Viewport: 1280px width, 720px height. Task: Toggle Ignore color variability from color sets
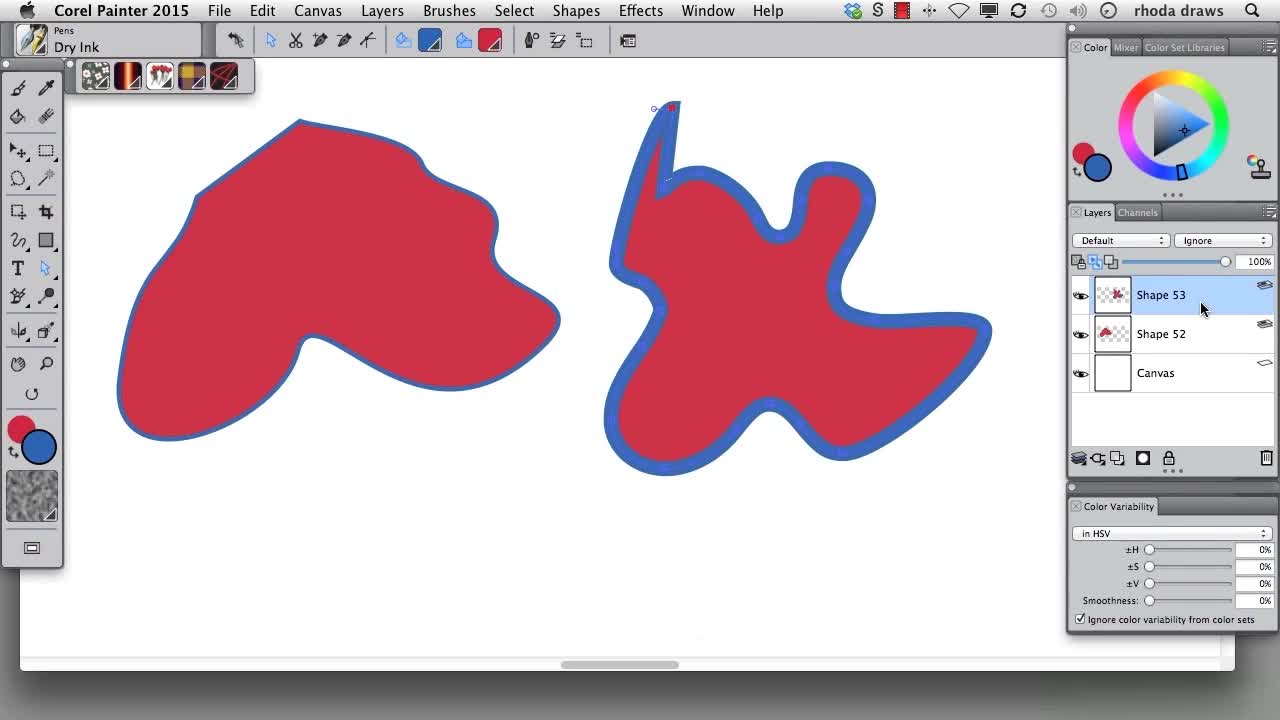pyautogui.click(x=1080, y=620)
